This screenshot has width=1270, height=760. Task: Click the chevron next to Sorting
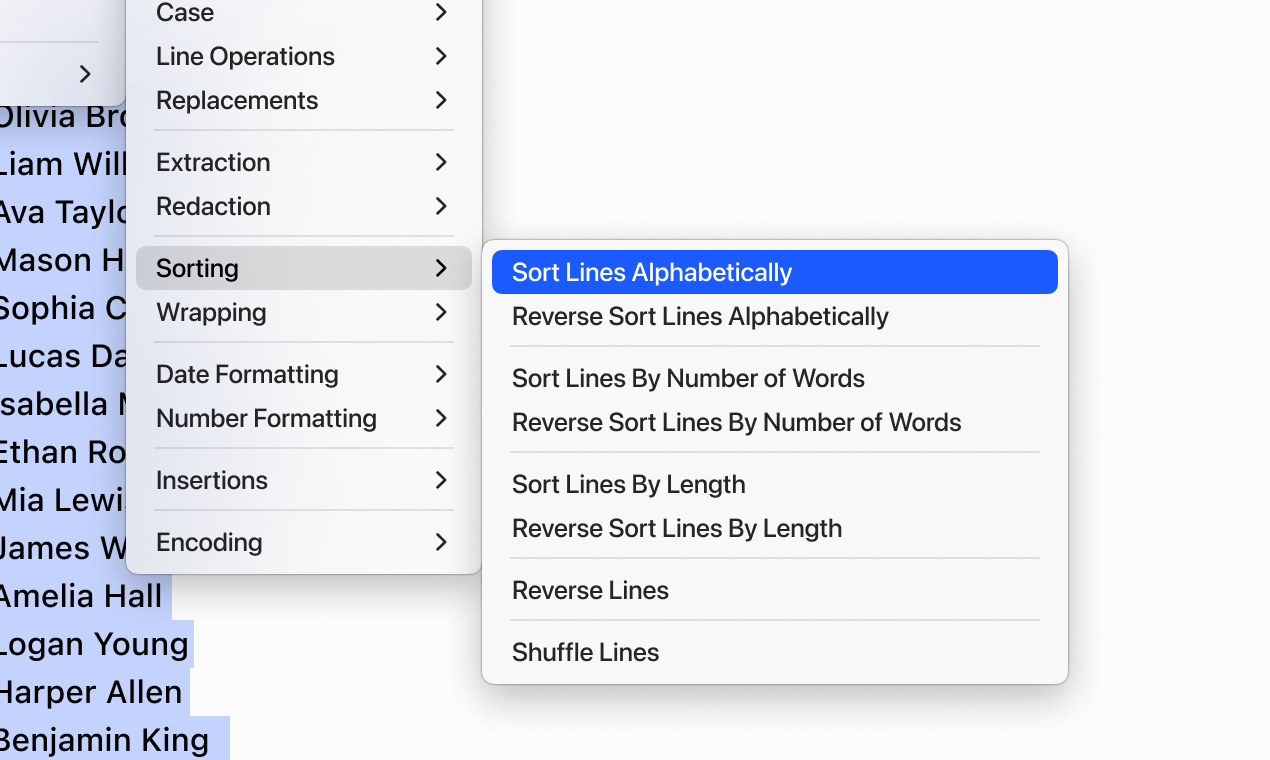pyautogui.click(x=441, y=268)
